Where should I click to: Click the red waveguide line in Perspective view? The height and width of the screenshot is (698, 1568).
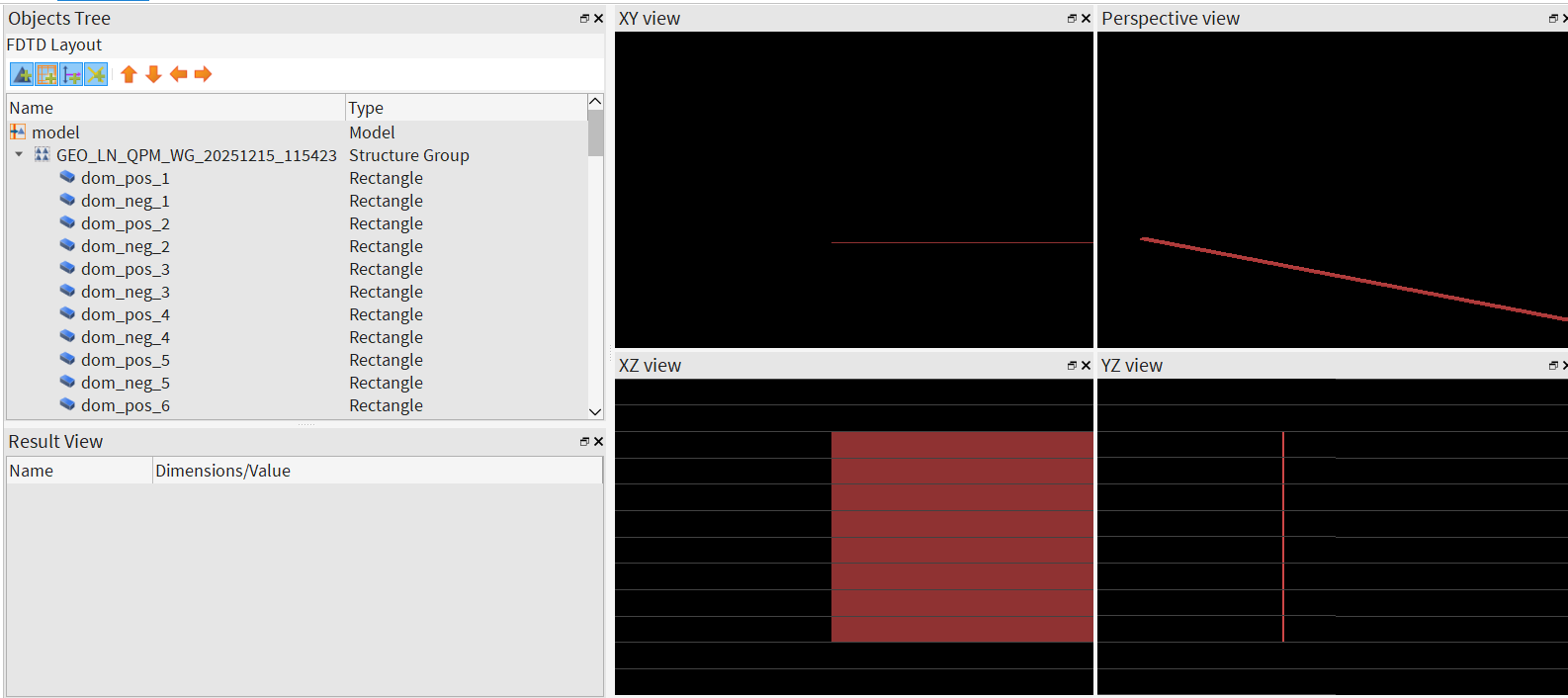(1354, 279)
